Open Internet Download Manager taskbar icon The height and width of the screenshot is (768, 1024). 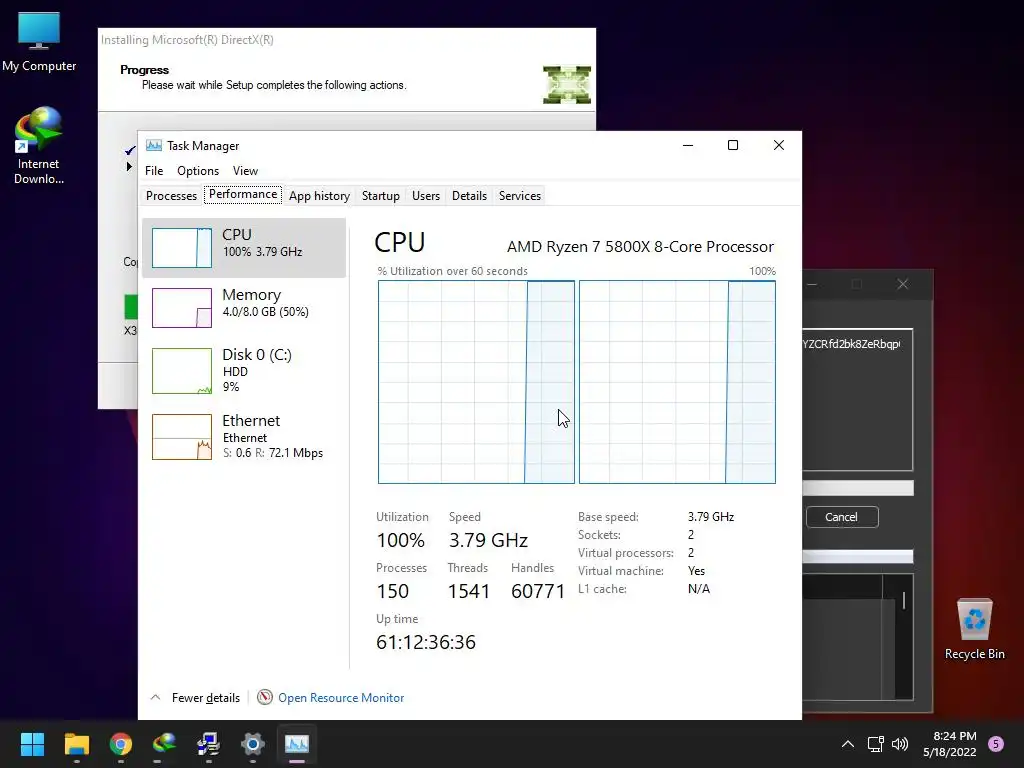click(165, 744)
